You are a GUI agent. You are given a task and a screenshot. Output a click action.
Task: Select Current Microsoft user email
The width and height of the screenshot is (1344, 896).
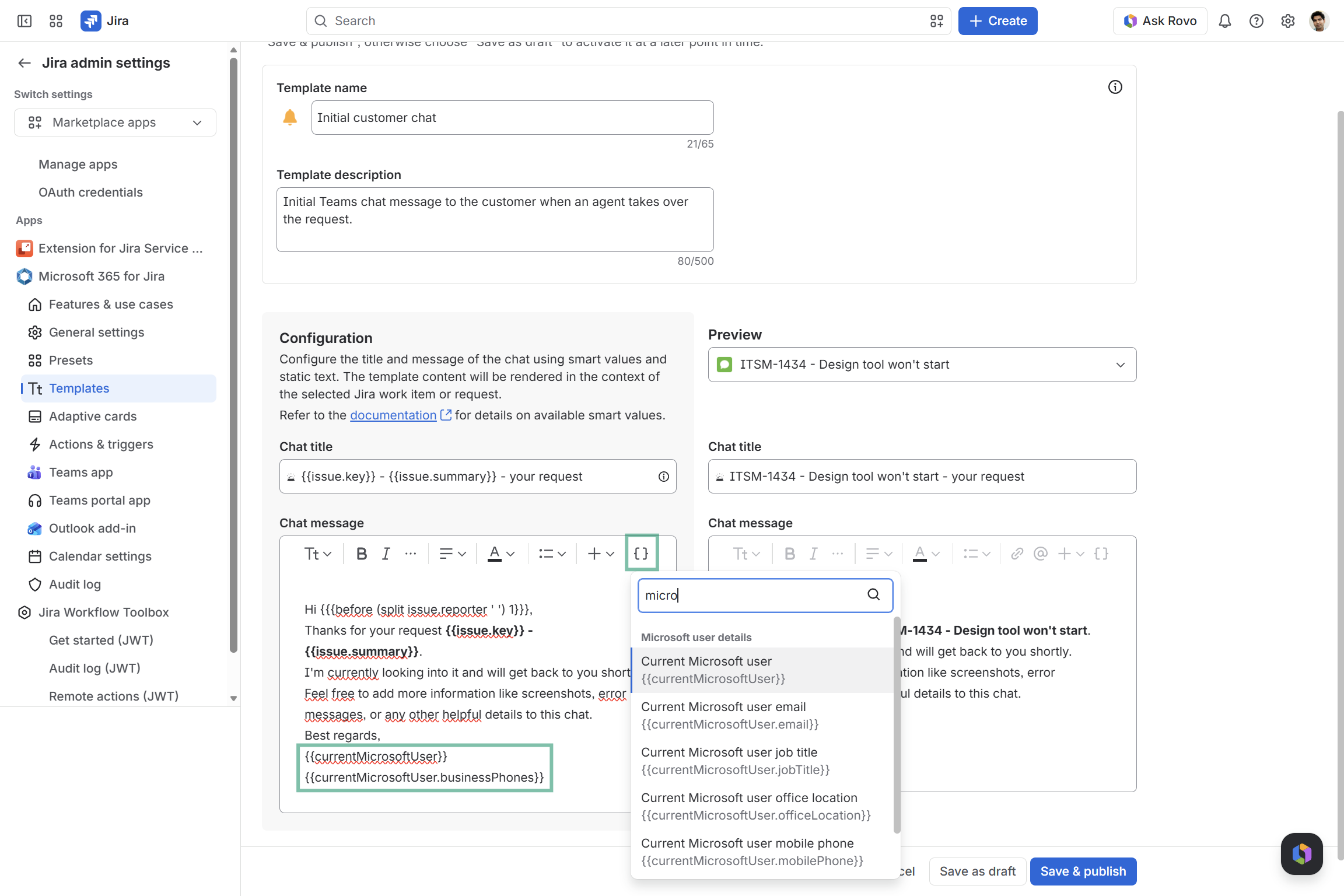click(762, 716)
